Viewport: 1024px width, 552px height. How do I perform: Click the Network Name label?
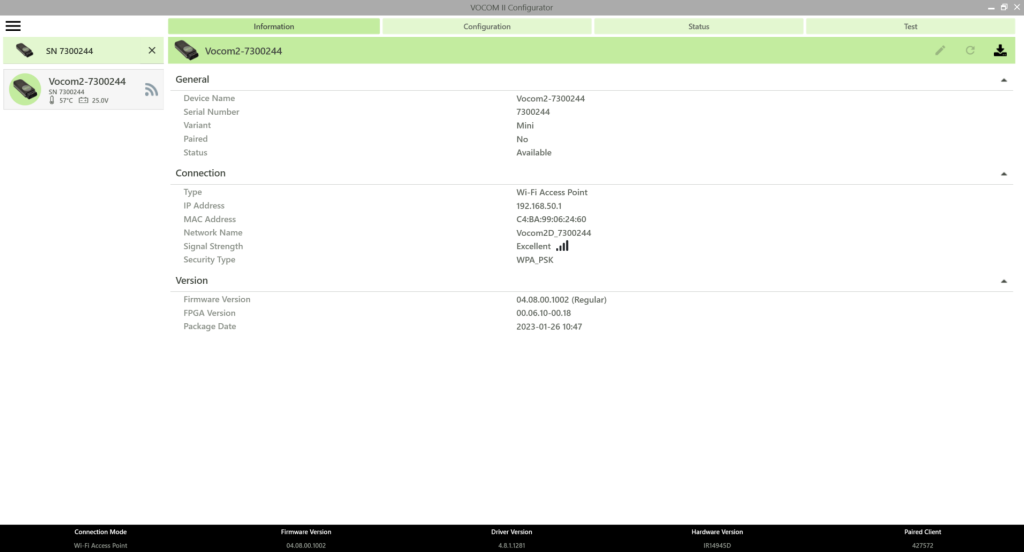click(213, 233)
